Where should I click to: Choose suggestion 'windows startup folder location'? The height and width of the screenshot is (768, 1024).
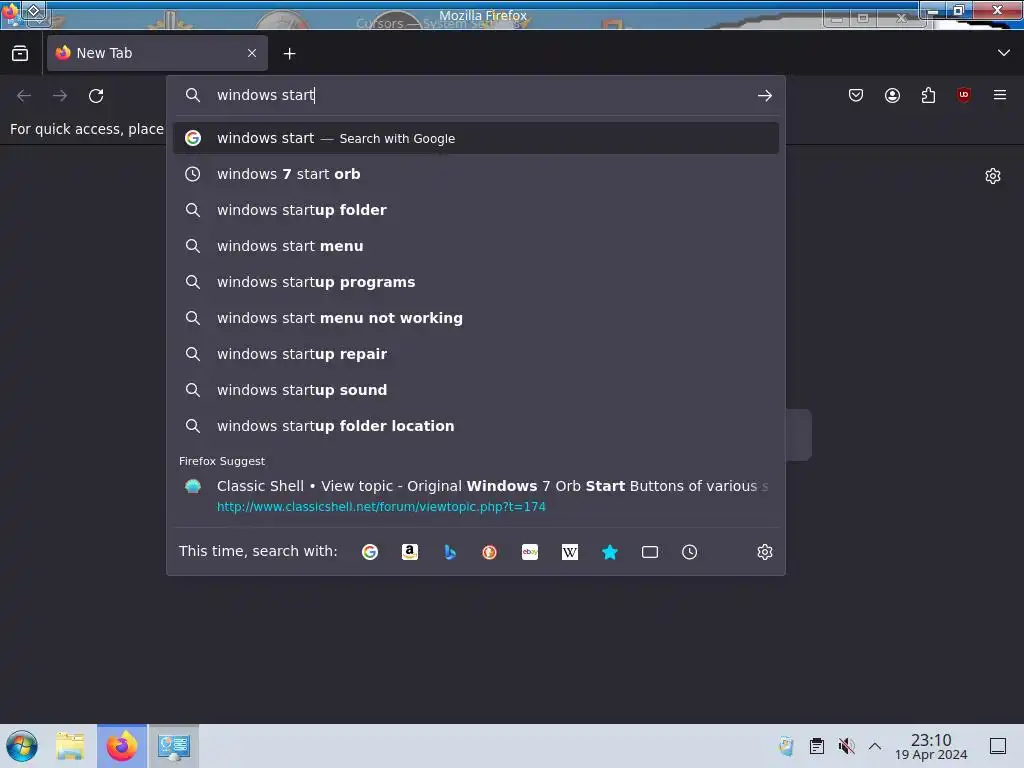point(475,426)
